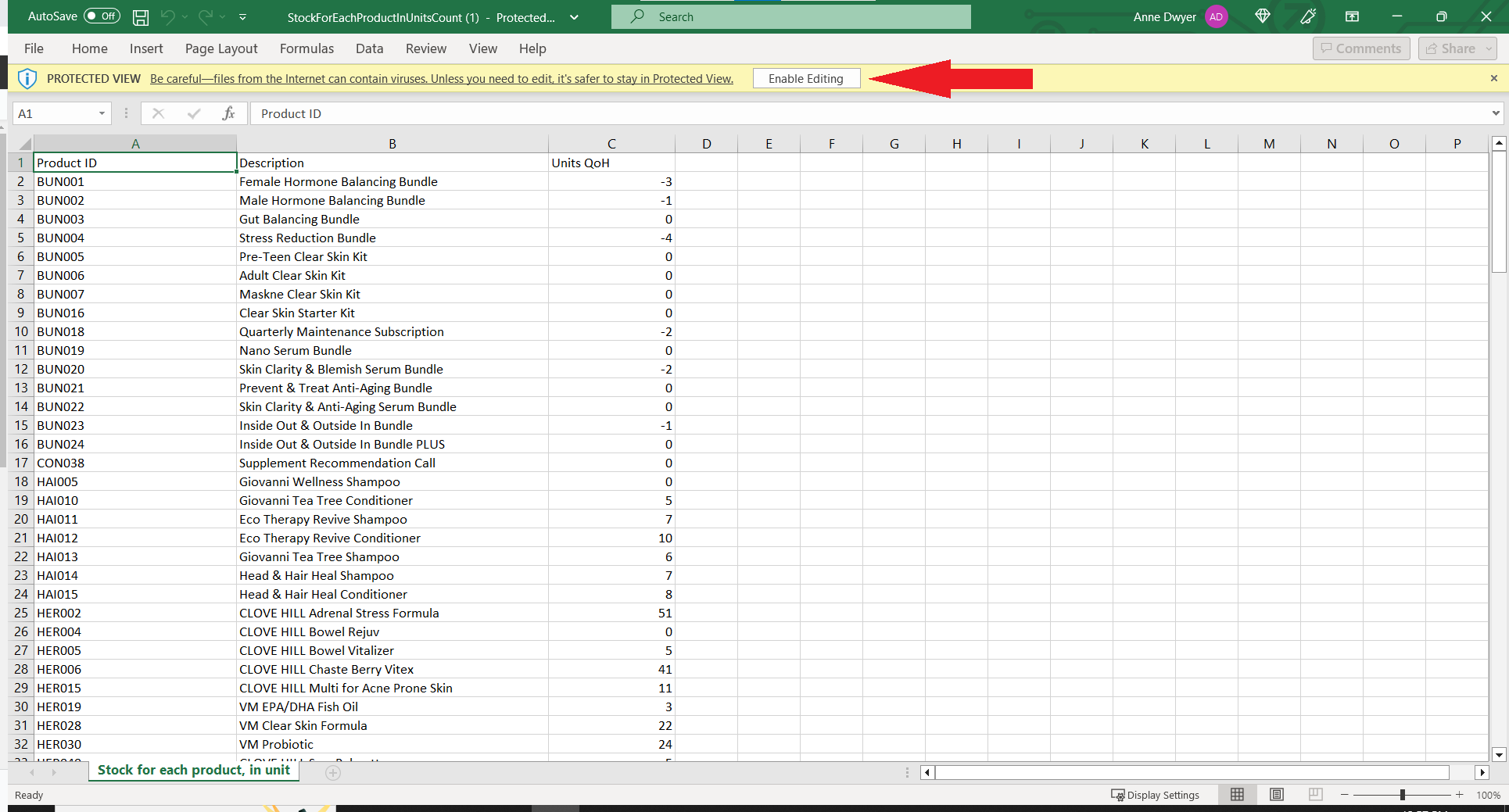Image resolution: width=1509 pixels, height=812 pixels.
Task: Select column B header
Action: point(392,144)
